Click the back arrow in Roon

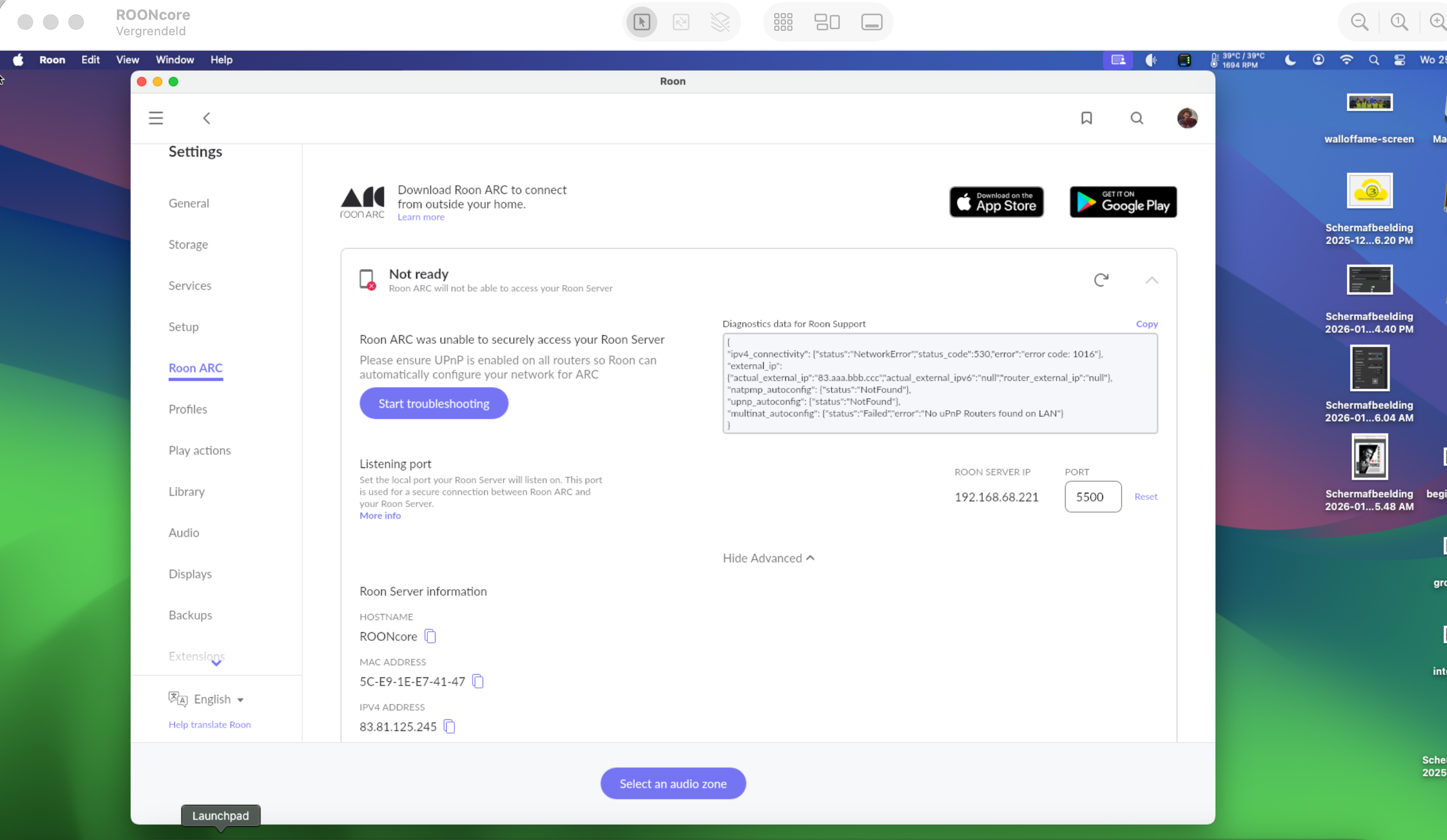[207, 118]
